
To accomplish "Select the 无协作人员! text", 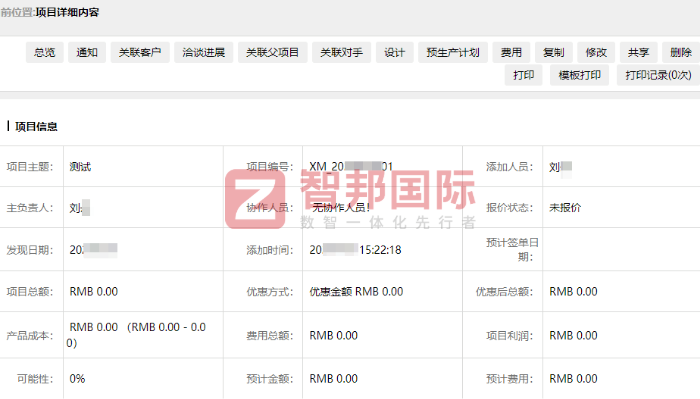I will tap(341, 208).
